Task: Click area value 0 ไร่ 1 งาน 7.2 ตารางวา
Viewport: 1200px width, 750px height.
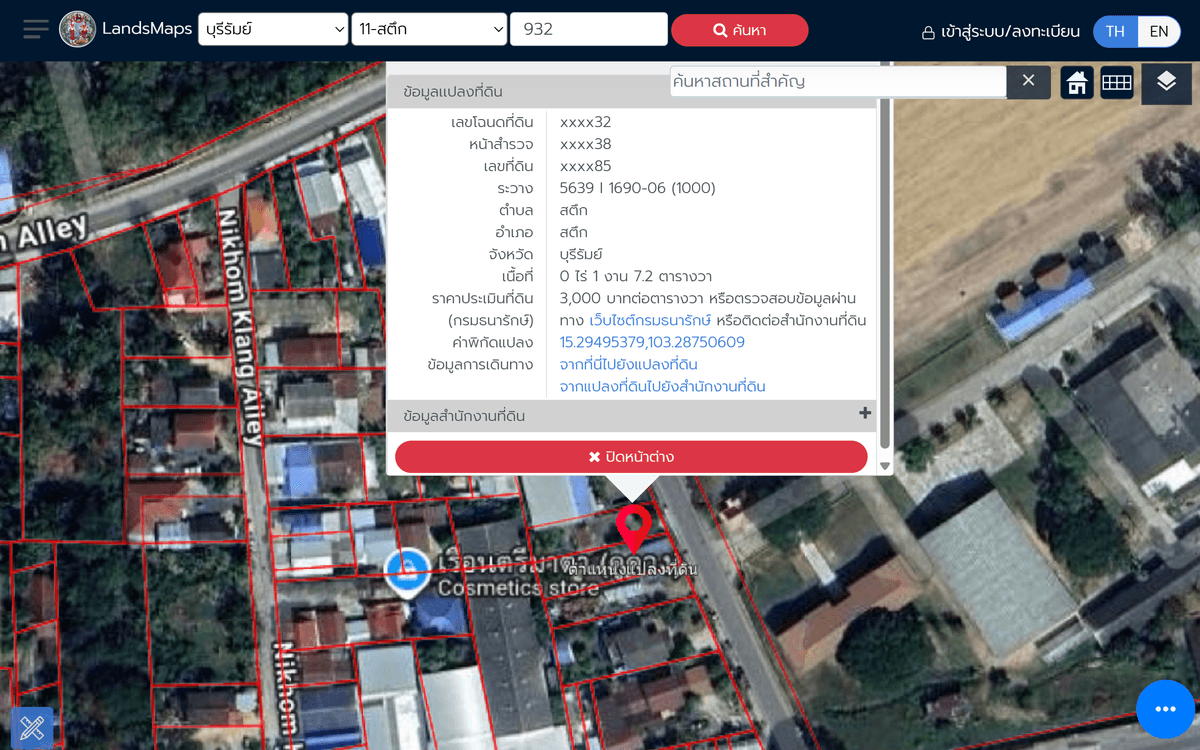Action: tap(636, 276)
